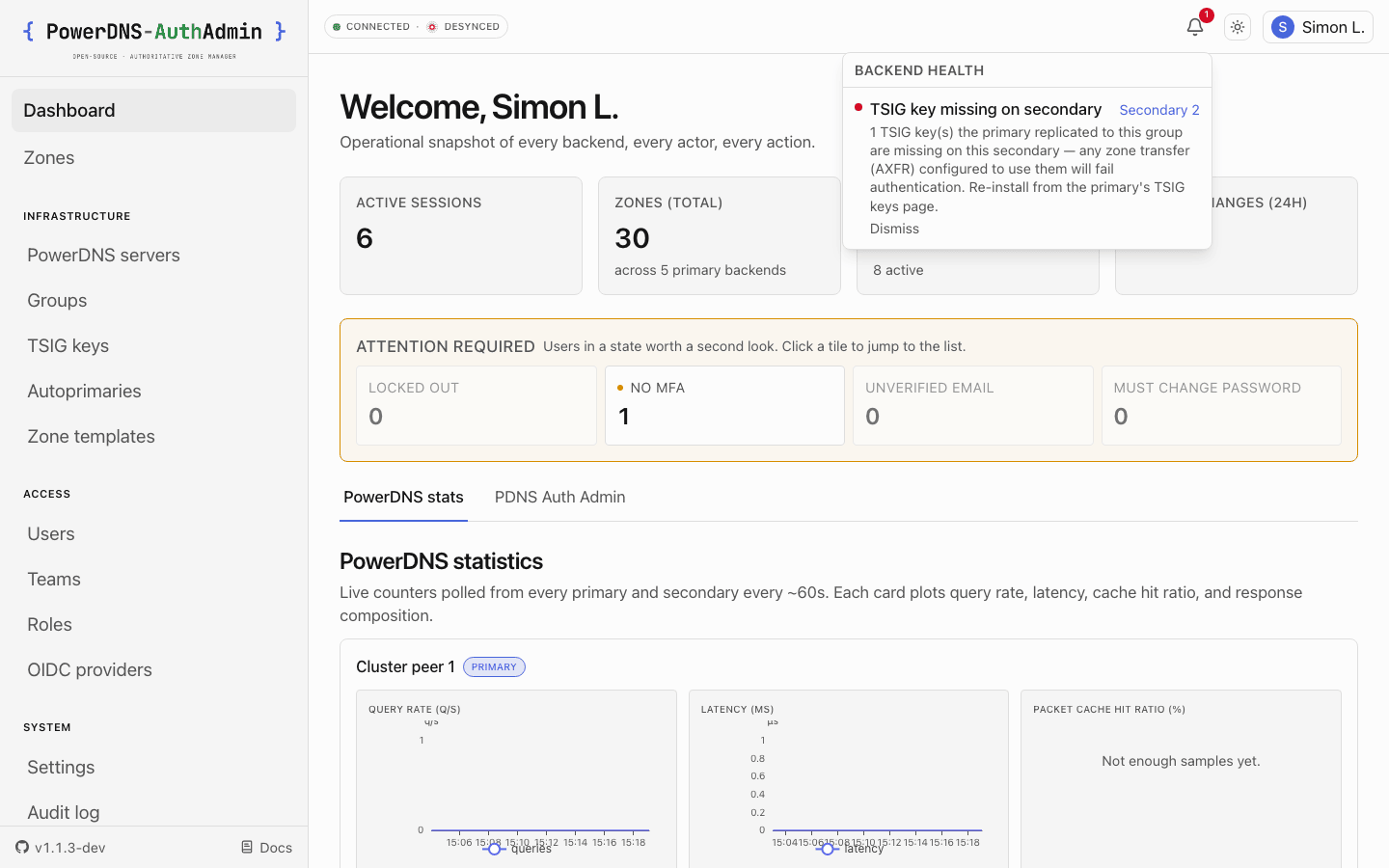Screen dimensions: 1389x868
Task: Open the Docs link in the footer
Action: pyautogui.click(x=266, y=848)
